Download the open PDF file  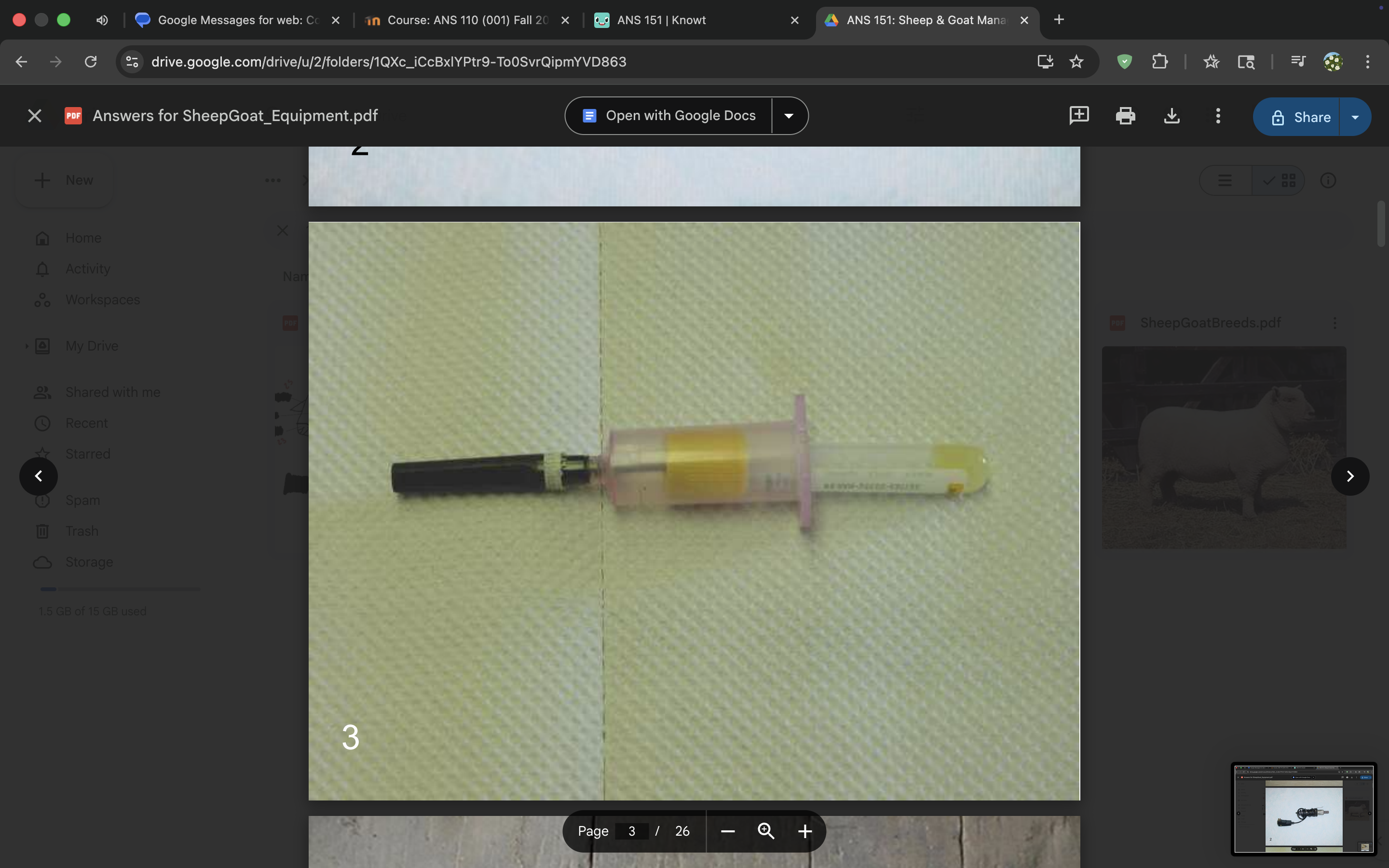pyautogui.click(x=1171, y=116)
